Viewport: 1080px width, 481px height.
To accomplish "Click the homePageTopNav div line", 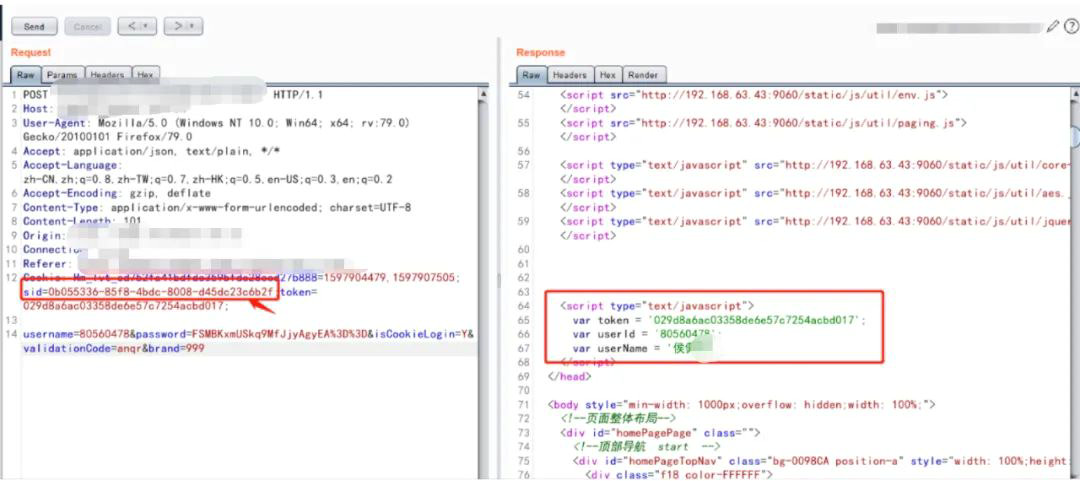I will click(822, 461).
